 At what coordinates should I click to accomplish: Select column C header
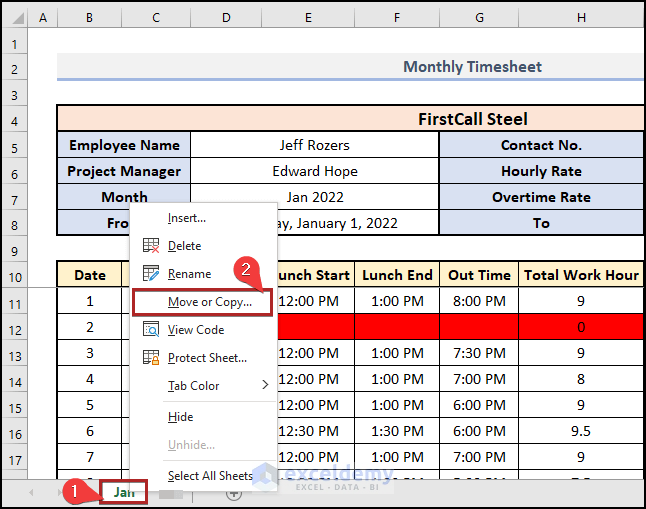click(156, 18)
